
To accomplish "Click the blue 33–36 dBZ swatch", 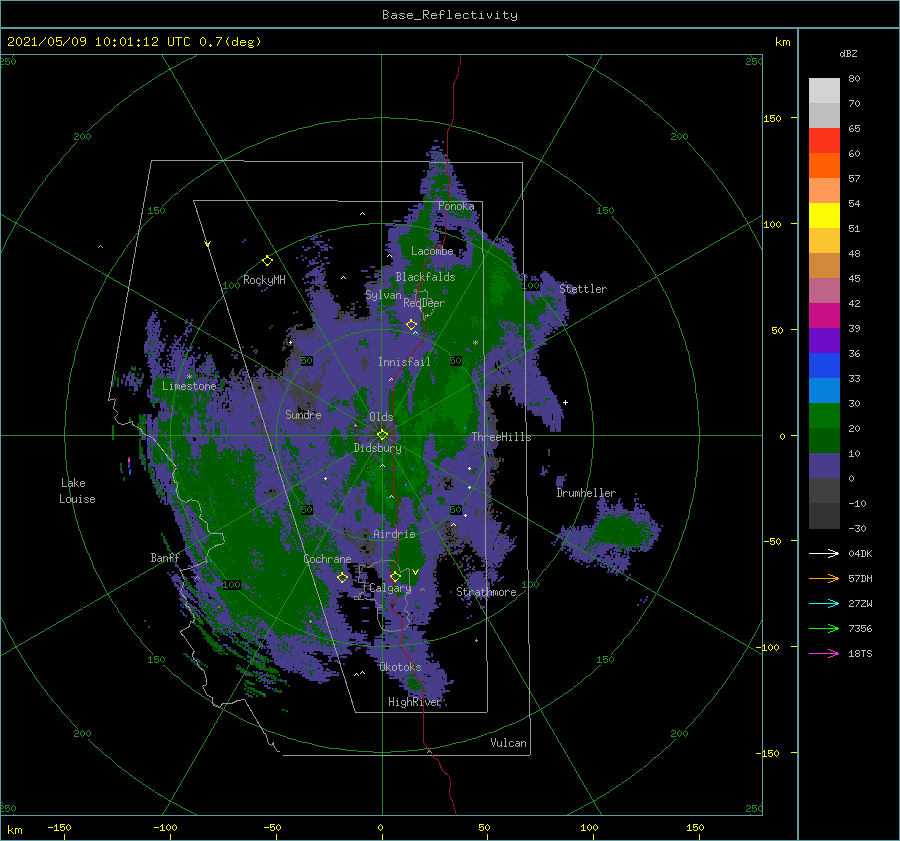I will (x=824, y=366).
